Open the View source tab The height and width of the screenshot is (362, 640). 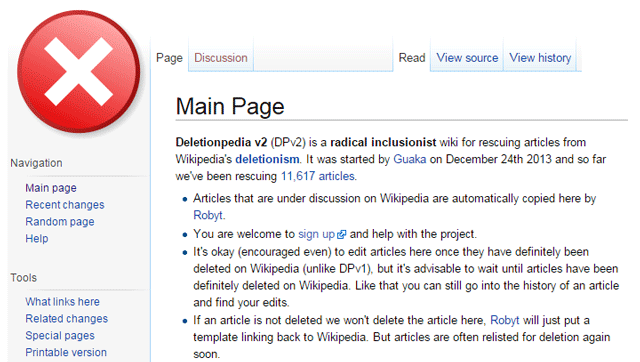pyautogui.click(x=467, y=58)
